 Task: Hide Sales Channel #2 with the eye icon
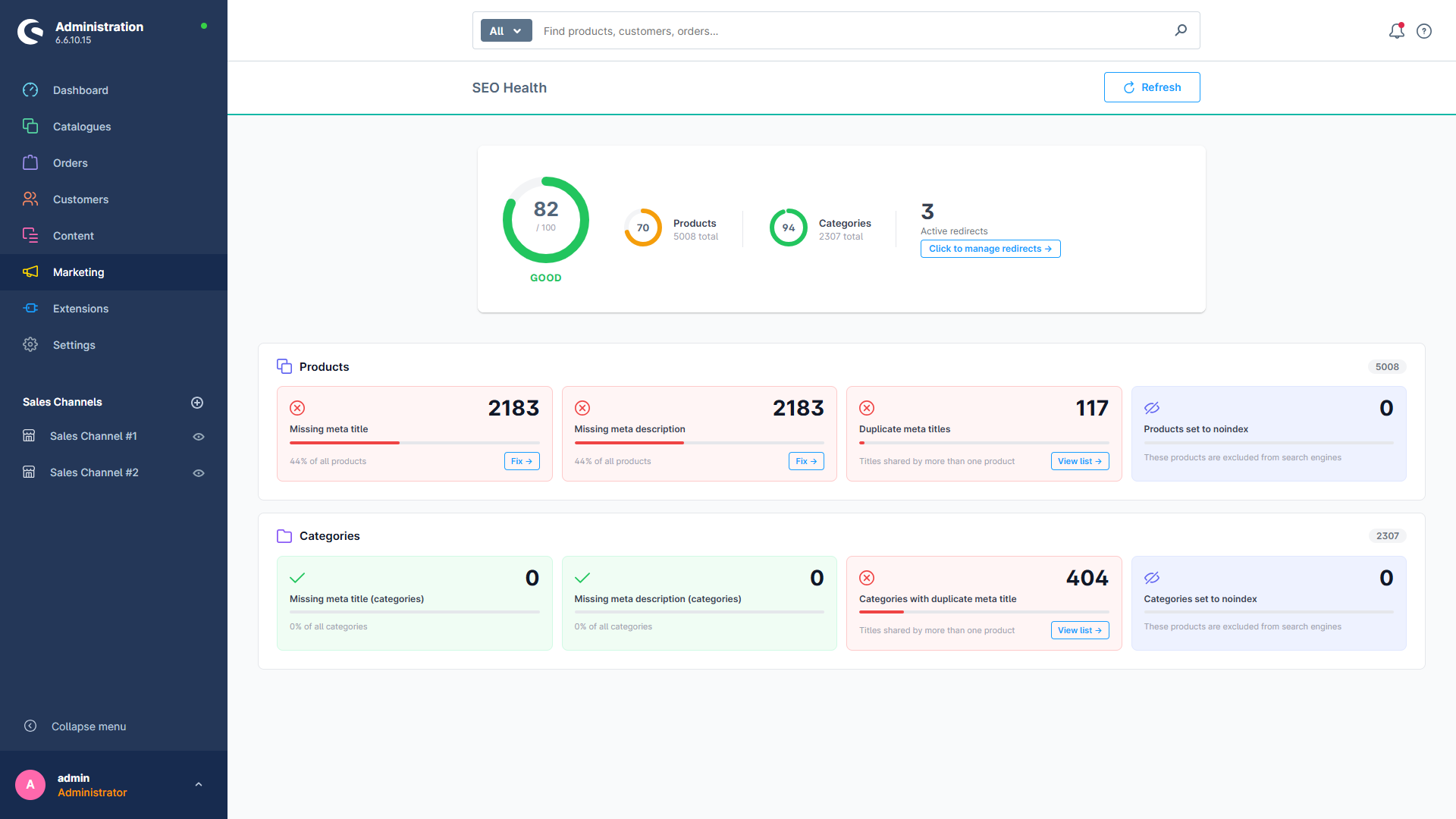tap(198, 472)
